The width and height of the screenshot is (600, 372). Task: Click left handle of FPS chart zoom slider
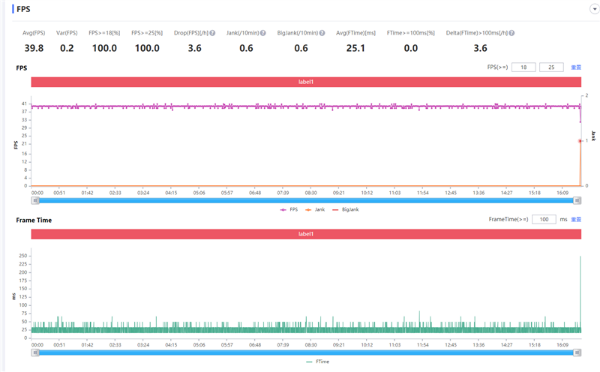point(35,201)
